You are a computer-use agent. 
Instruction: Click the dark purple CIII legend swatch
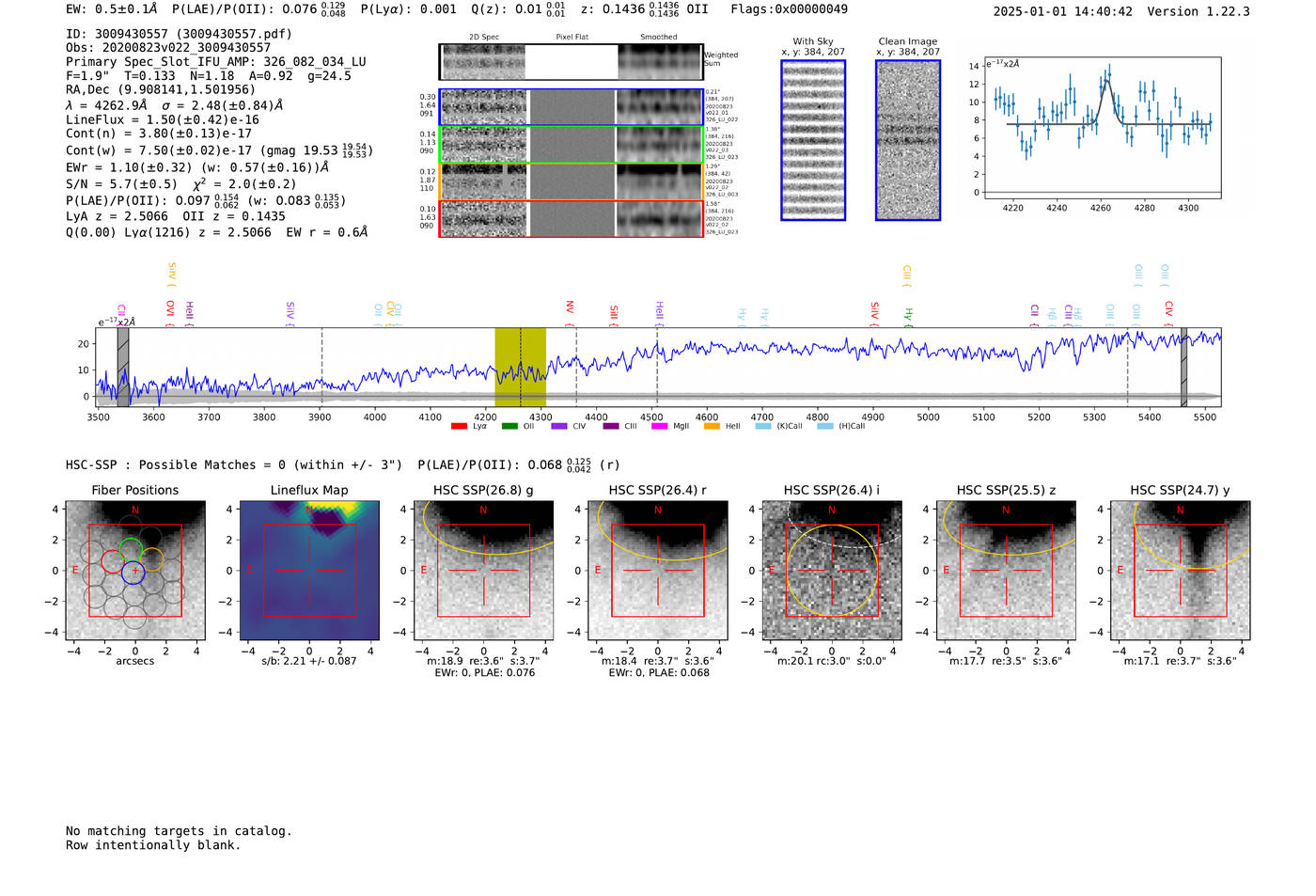(x=611, y=426)
